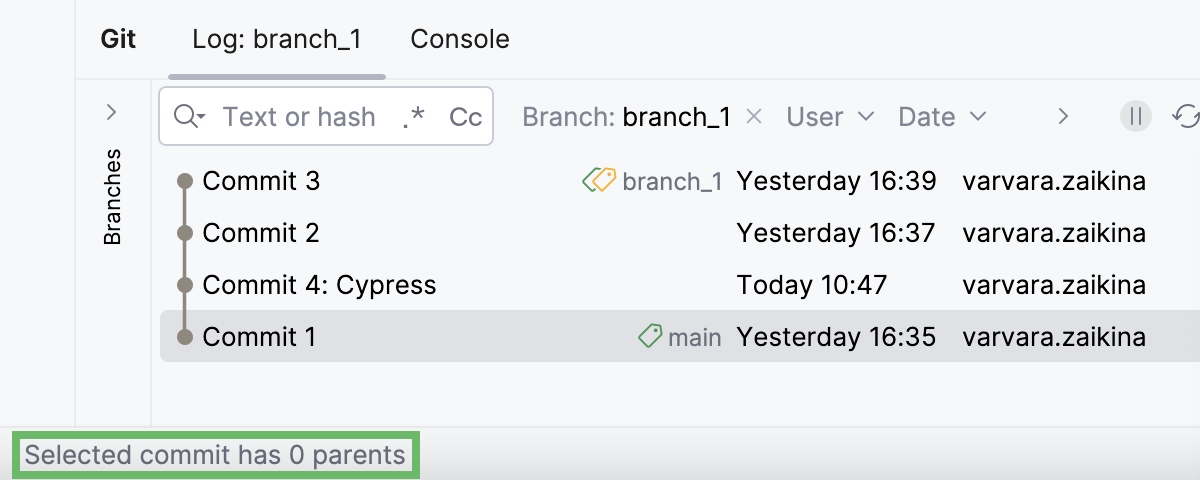The image size is (1200, 480).
Task: Open the User filter dropdown
Action: click(x=830, y=117)
